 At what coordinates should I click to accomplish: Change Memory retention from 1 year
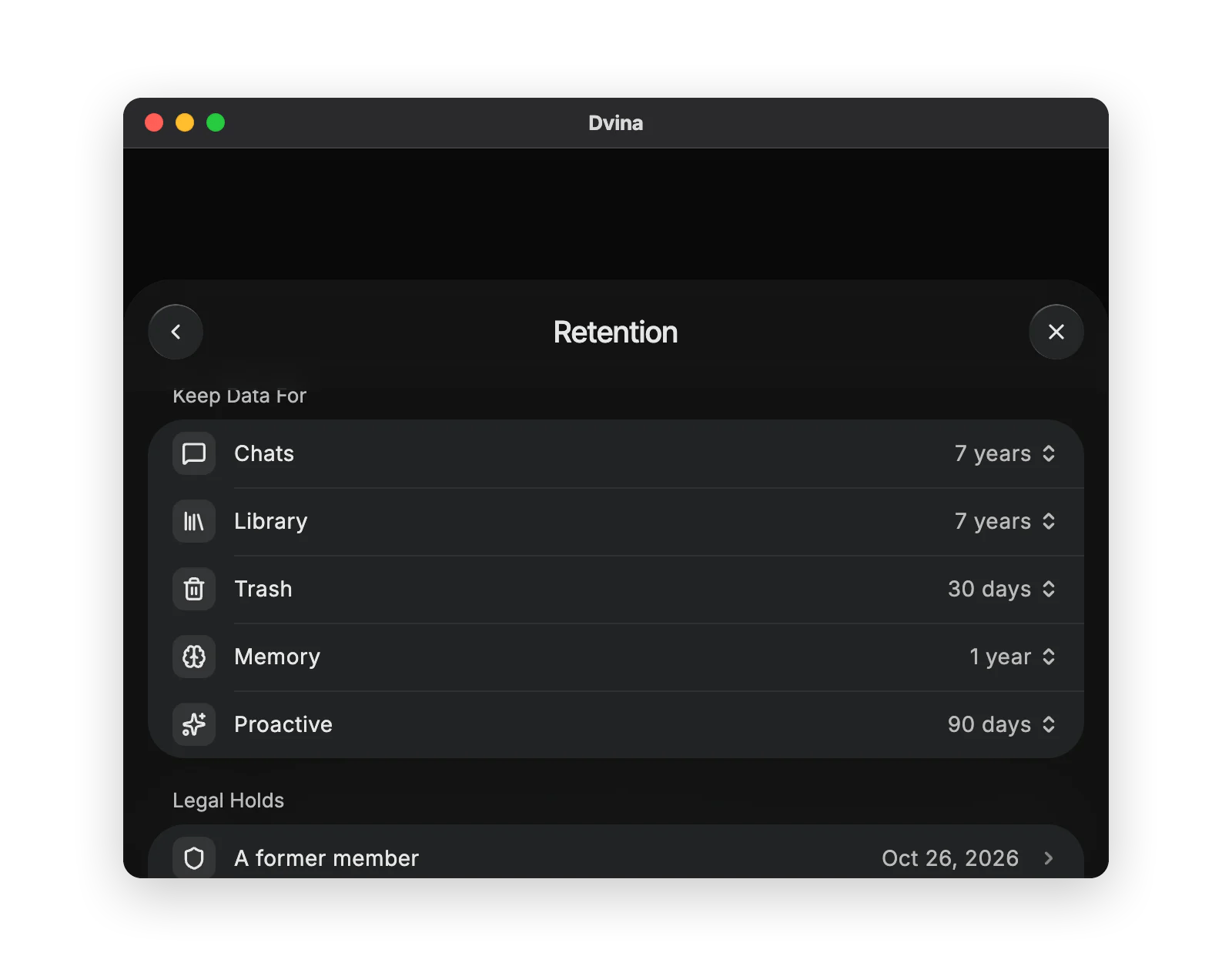[x=1013, y=657]
